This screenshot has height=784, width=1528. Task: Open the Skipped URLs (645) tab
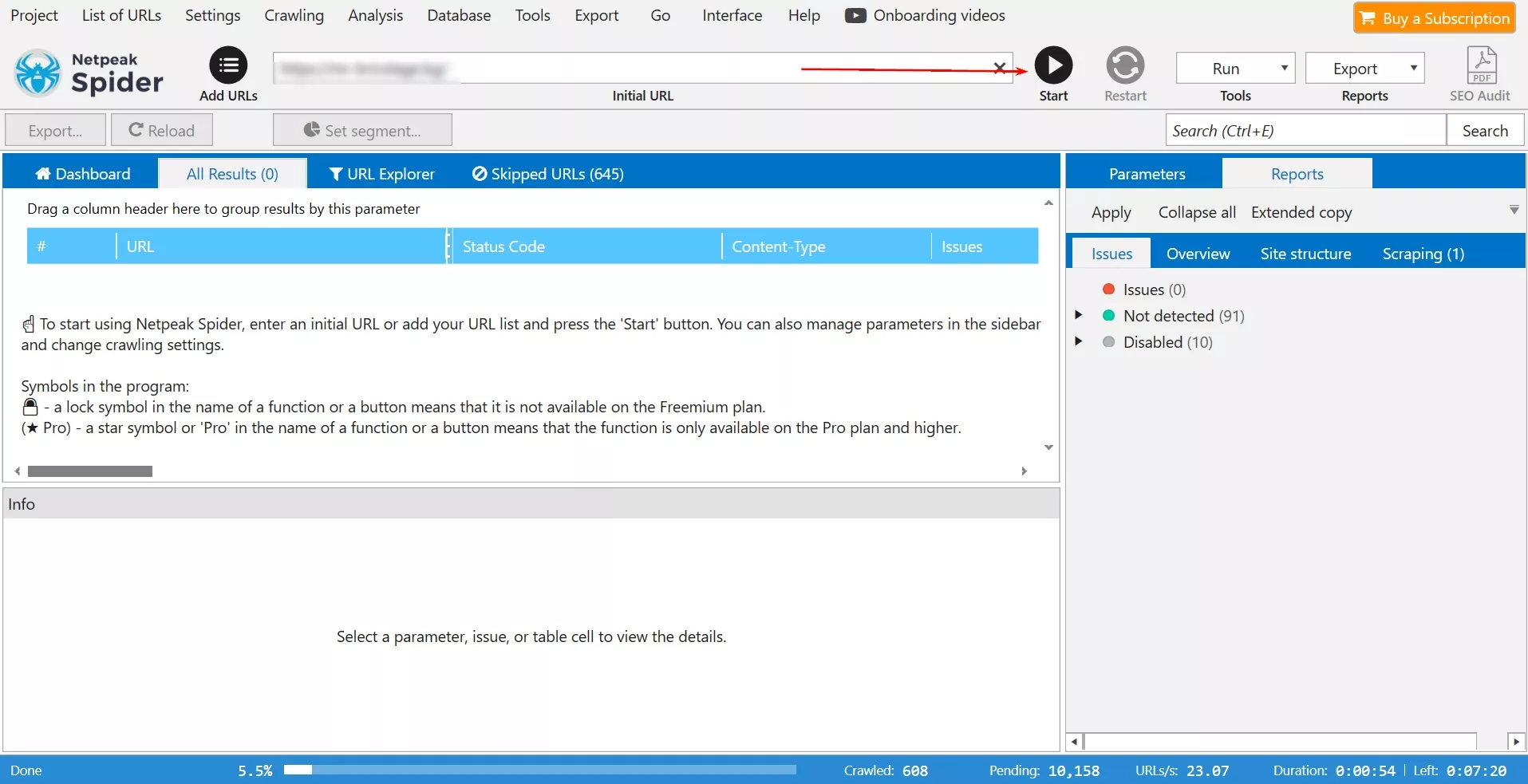[547, 174]
